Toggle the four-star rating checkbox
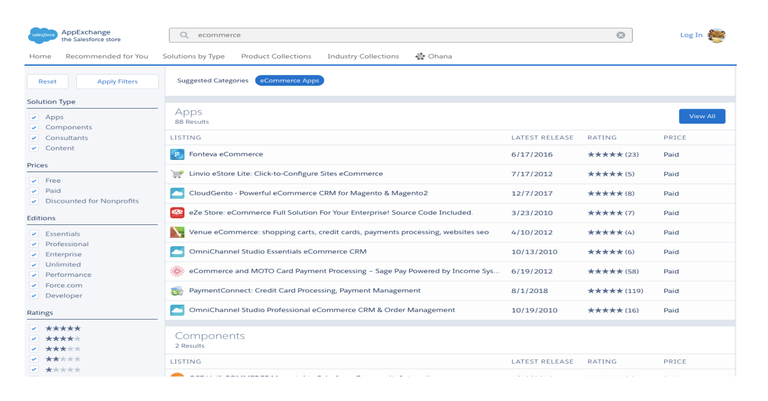Screen dimensions: 768x401 click(34, 339)
